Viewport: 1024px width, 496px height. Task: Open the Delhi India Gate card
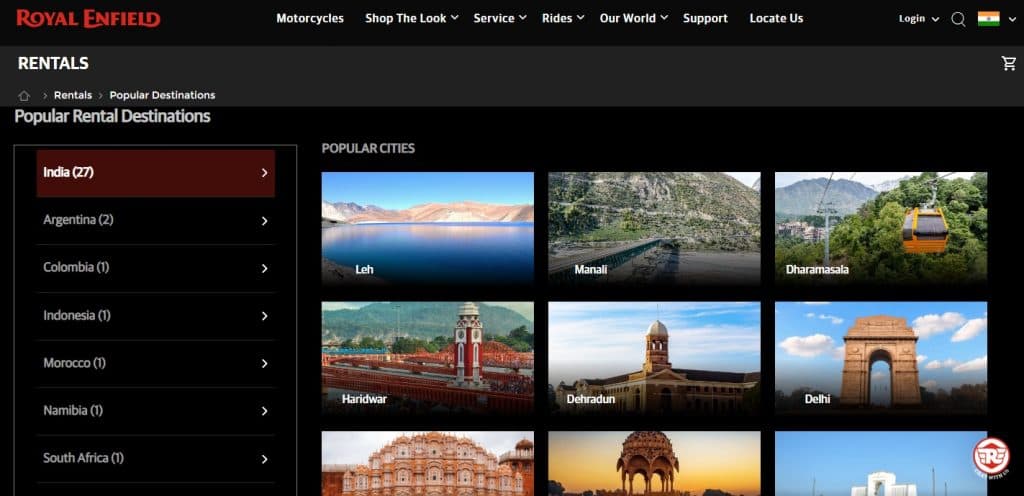pos(880,357)
